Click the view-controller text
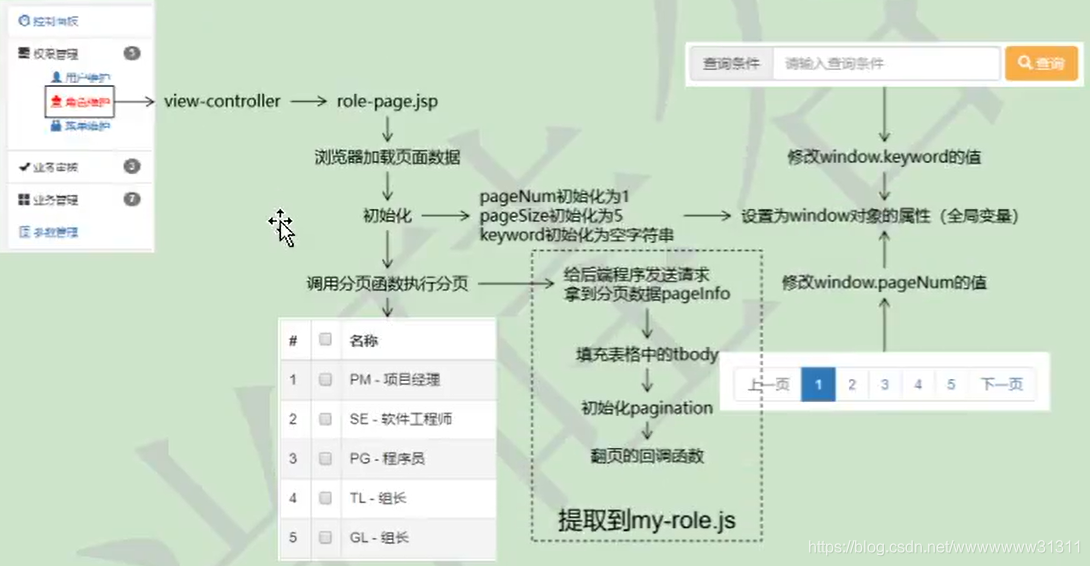This screenshot has width=1090, height=566. tap(222, 102)
